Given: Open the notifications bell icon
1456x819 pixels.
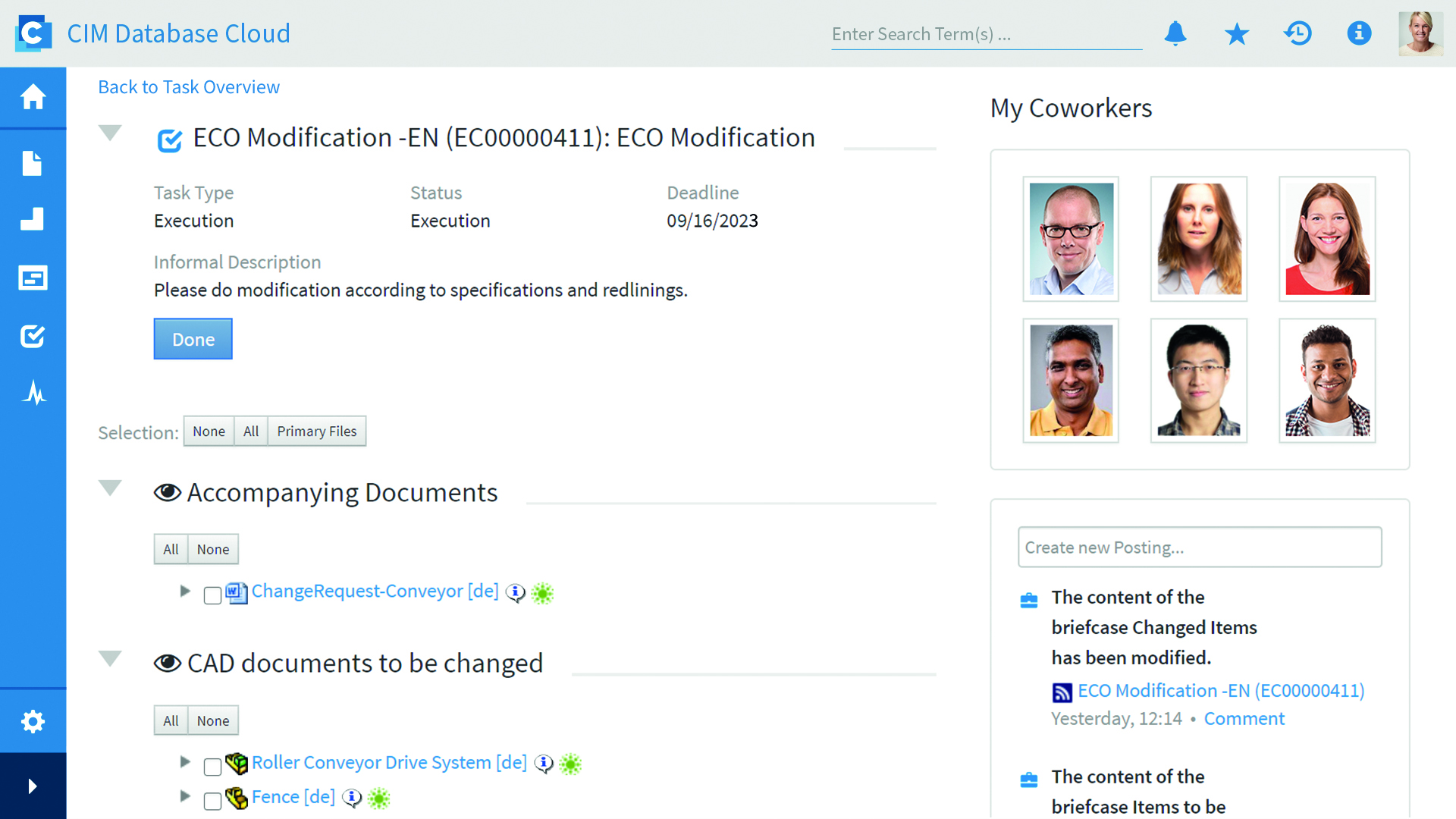Looking at the screenshot, I should (1175, 33).
